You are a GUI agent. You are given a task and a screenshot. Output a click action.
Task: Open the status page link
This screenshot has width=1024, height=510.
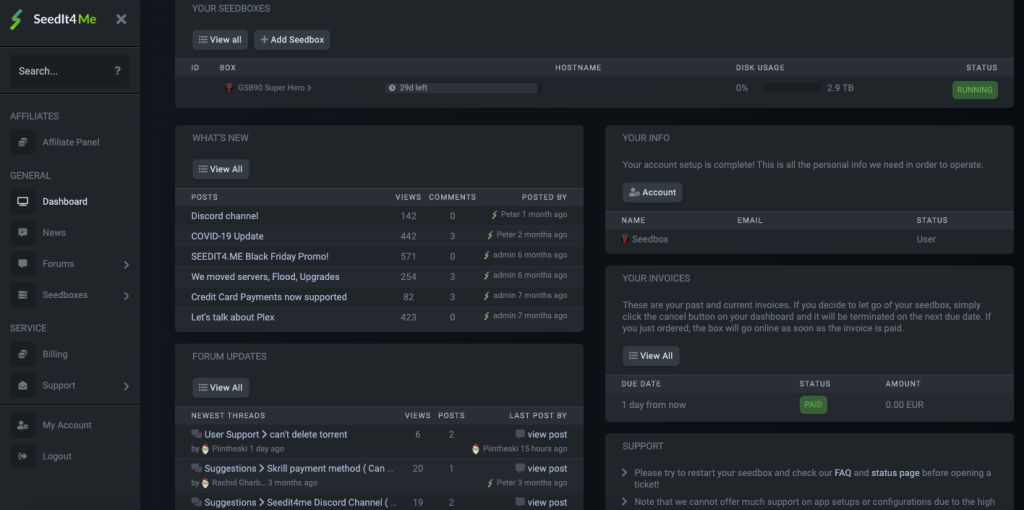click(897, 473)
